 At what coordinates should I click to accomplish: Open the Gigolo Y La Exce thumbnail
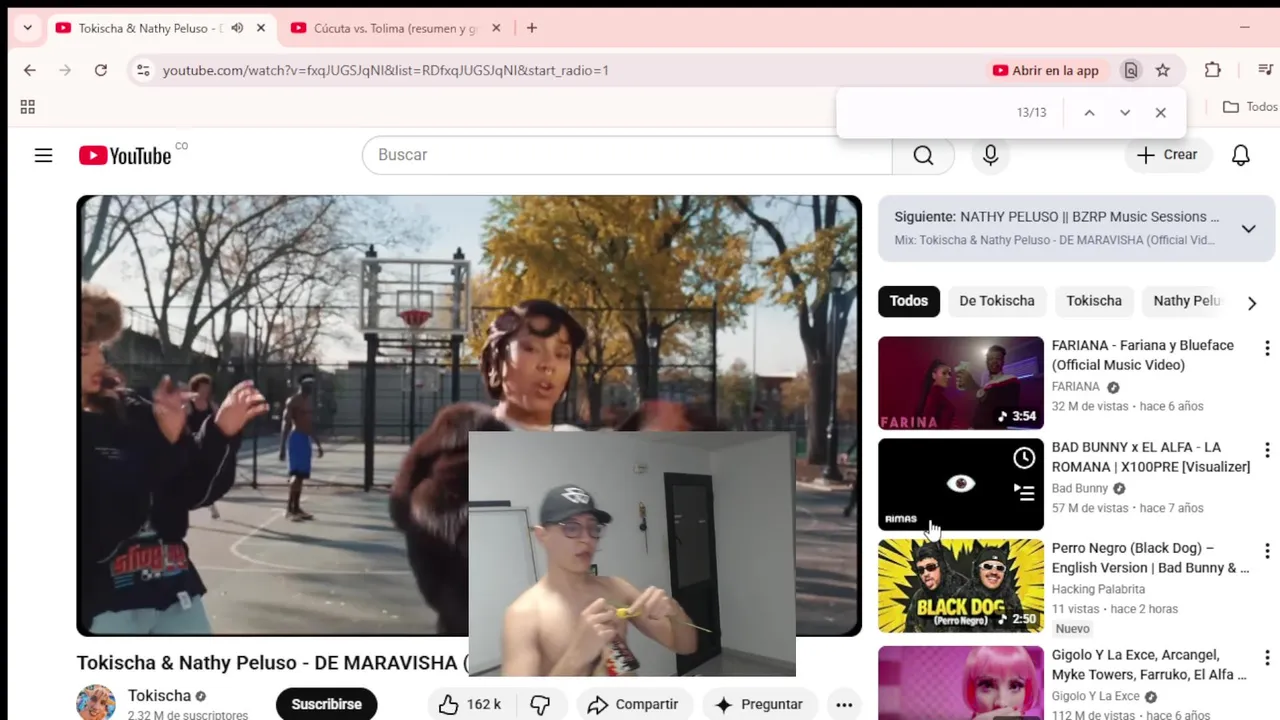(961, 683)
